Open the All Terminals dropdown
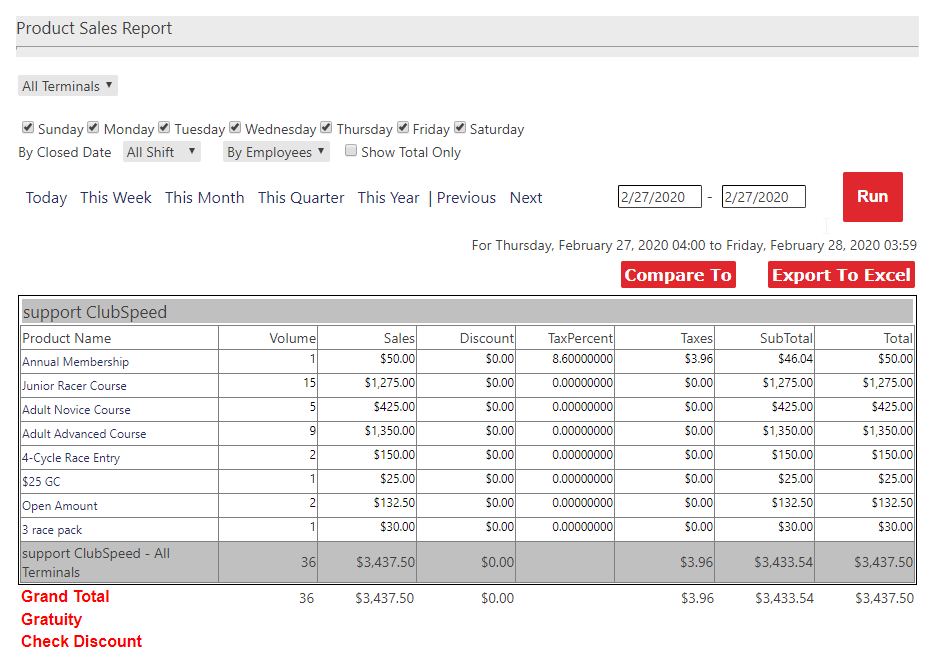 click(67, 86)
